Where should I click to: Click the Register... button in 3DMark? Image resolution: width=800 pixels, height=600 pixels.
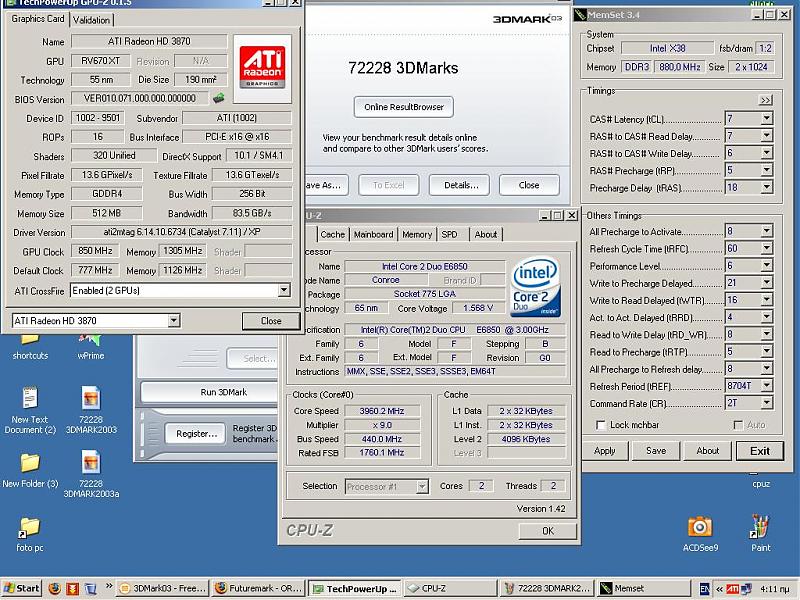(196, 434)
